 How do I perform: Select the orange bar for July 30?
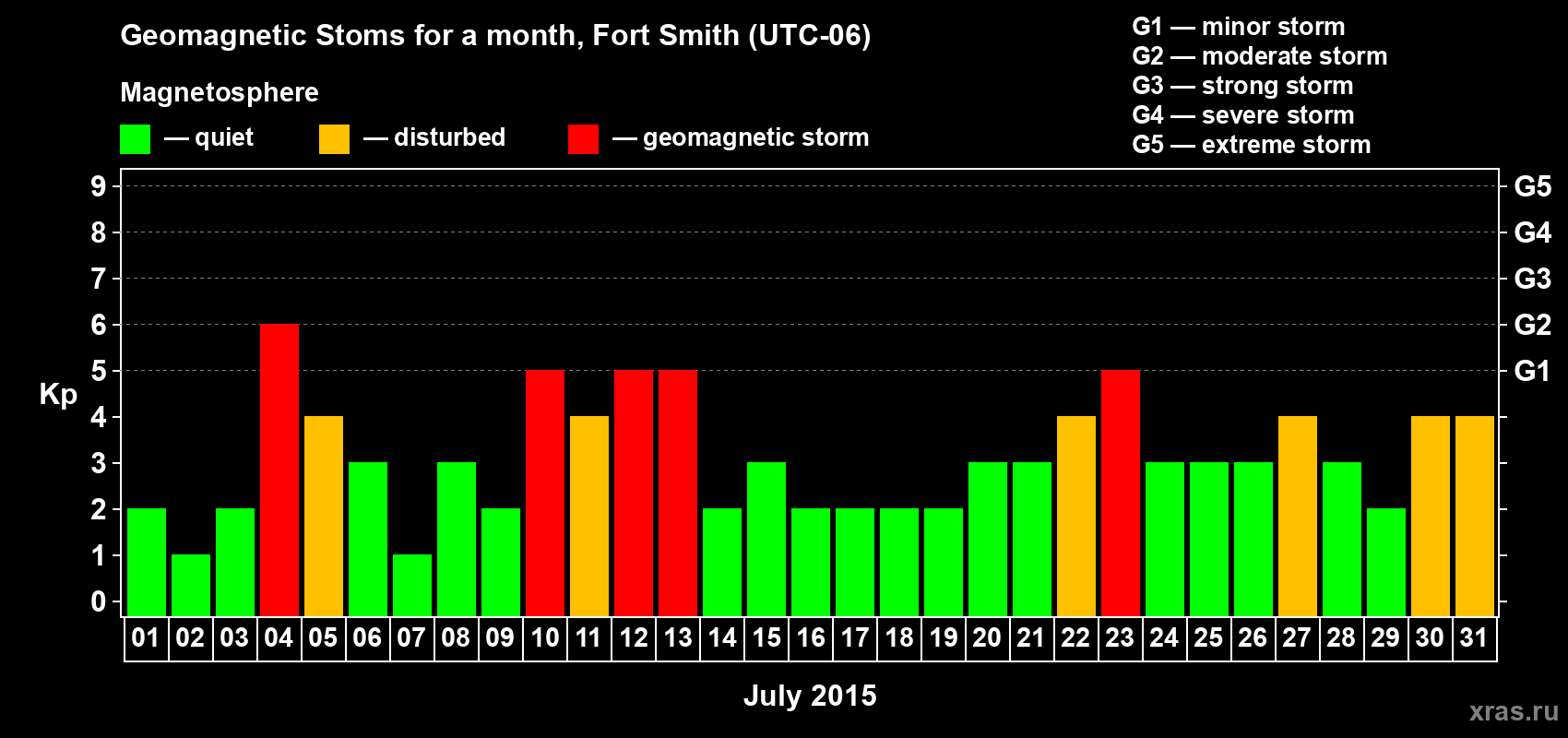point(1431,516)
